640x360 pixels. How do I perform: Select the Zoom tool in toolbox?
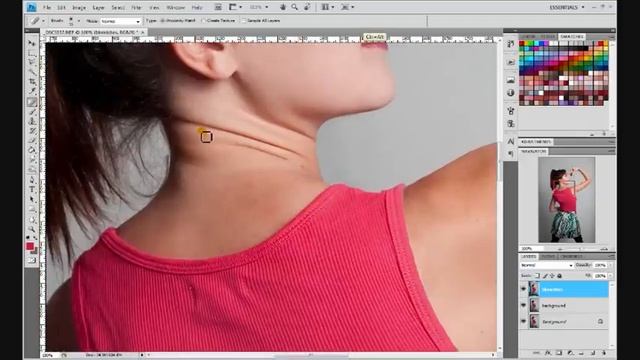31,229
